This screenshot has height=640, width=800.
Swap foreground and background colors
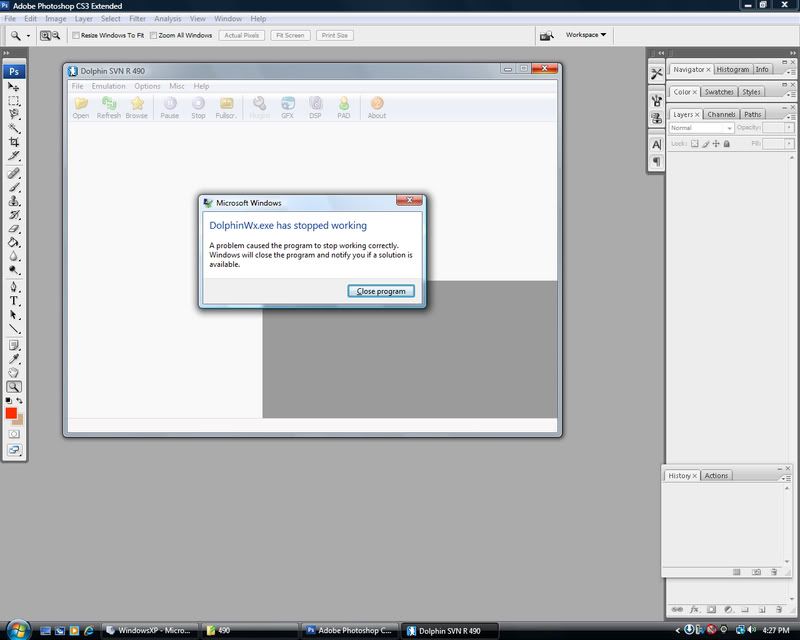pyautogui.click(x=19, y=401)
